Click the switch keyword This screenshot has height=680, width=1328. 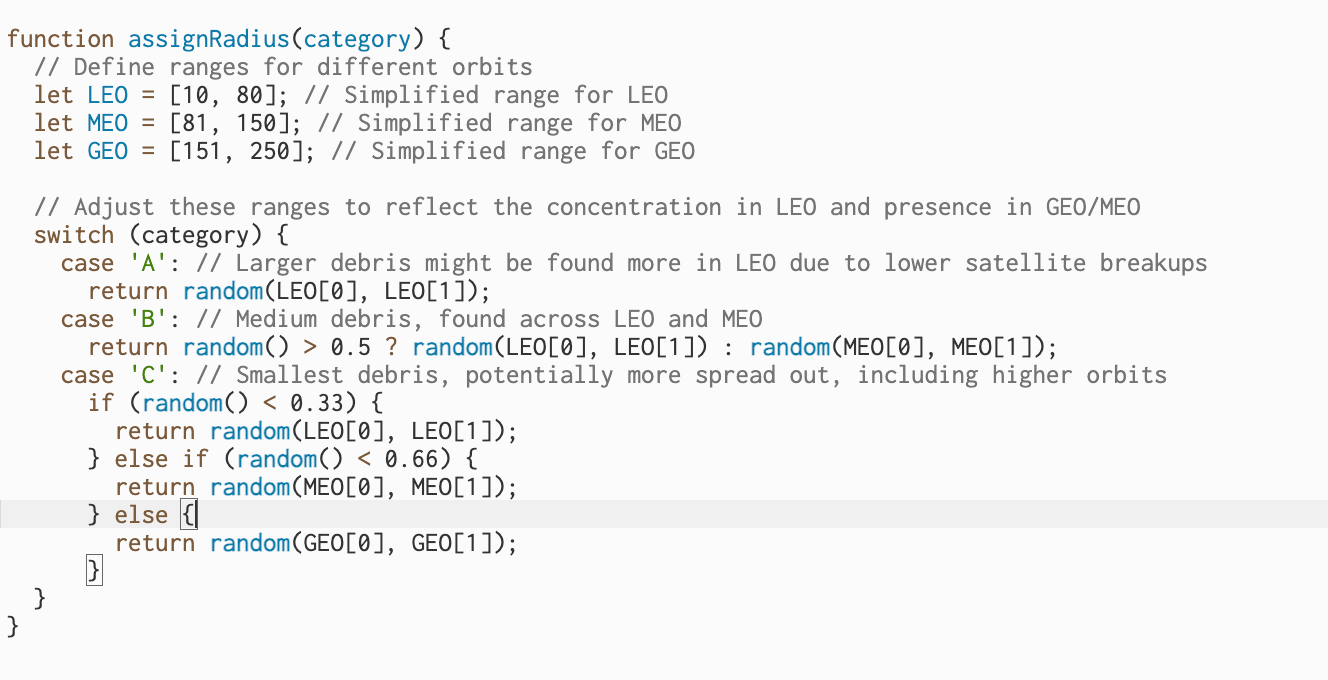(x=74, y=235)
